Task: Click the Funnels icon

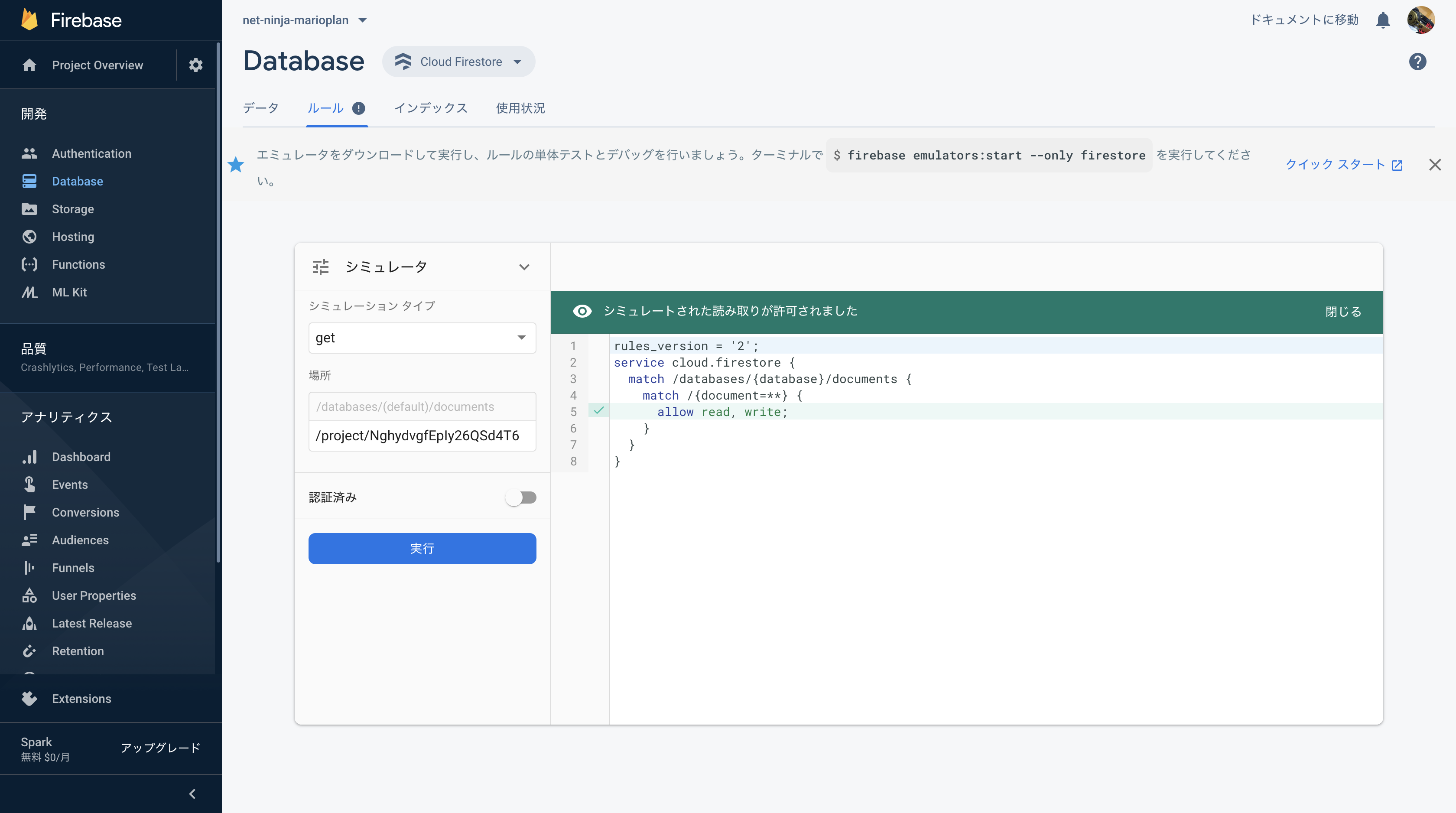Action: coord(29,568)
